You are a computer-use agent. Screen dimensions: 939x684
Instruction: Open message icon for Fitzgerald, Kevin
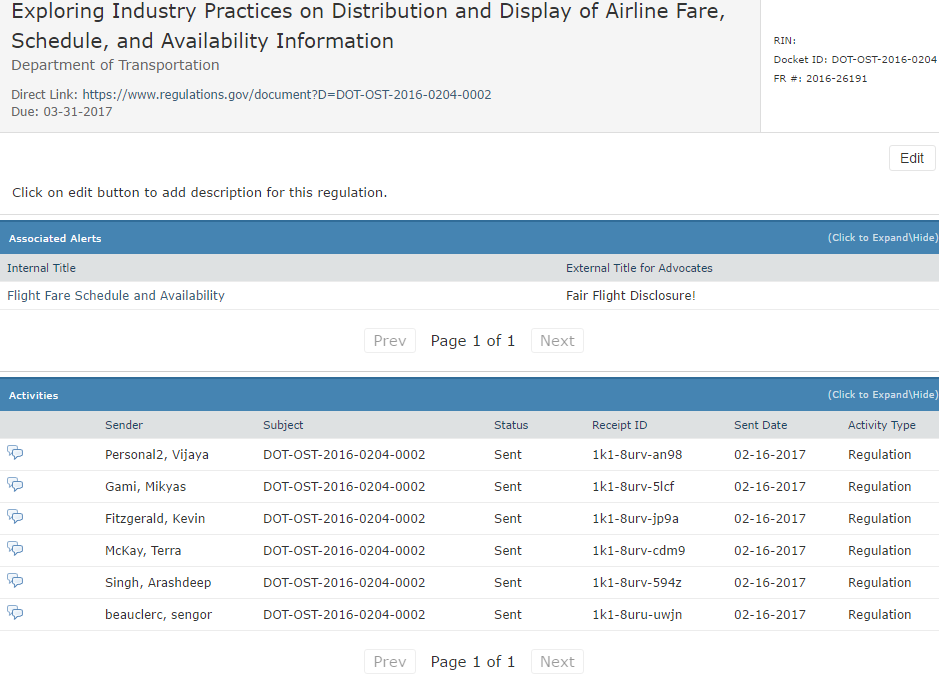15,517
